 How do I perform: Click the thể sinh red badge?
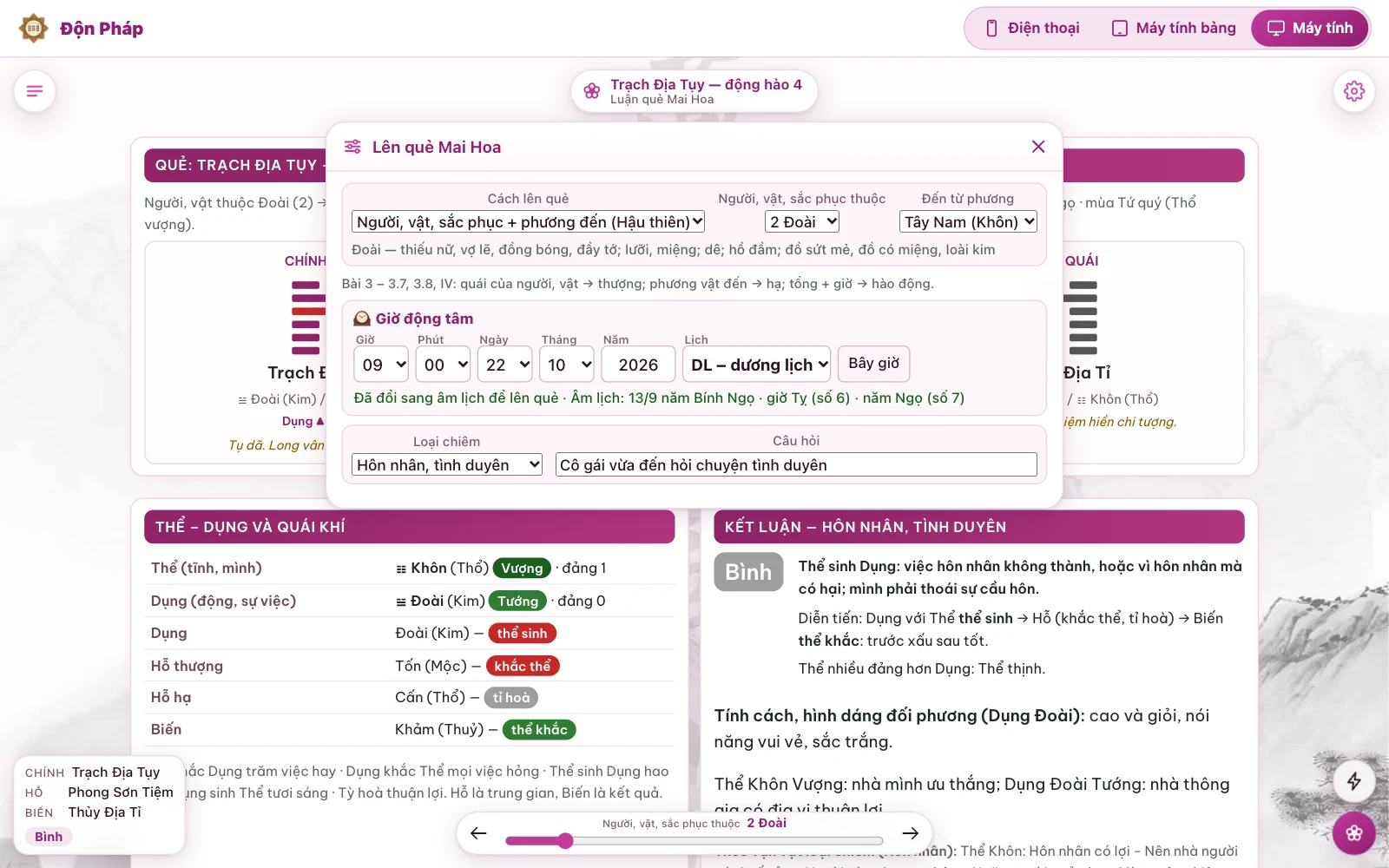[522, 634]
